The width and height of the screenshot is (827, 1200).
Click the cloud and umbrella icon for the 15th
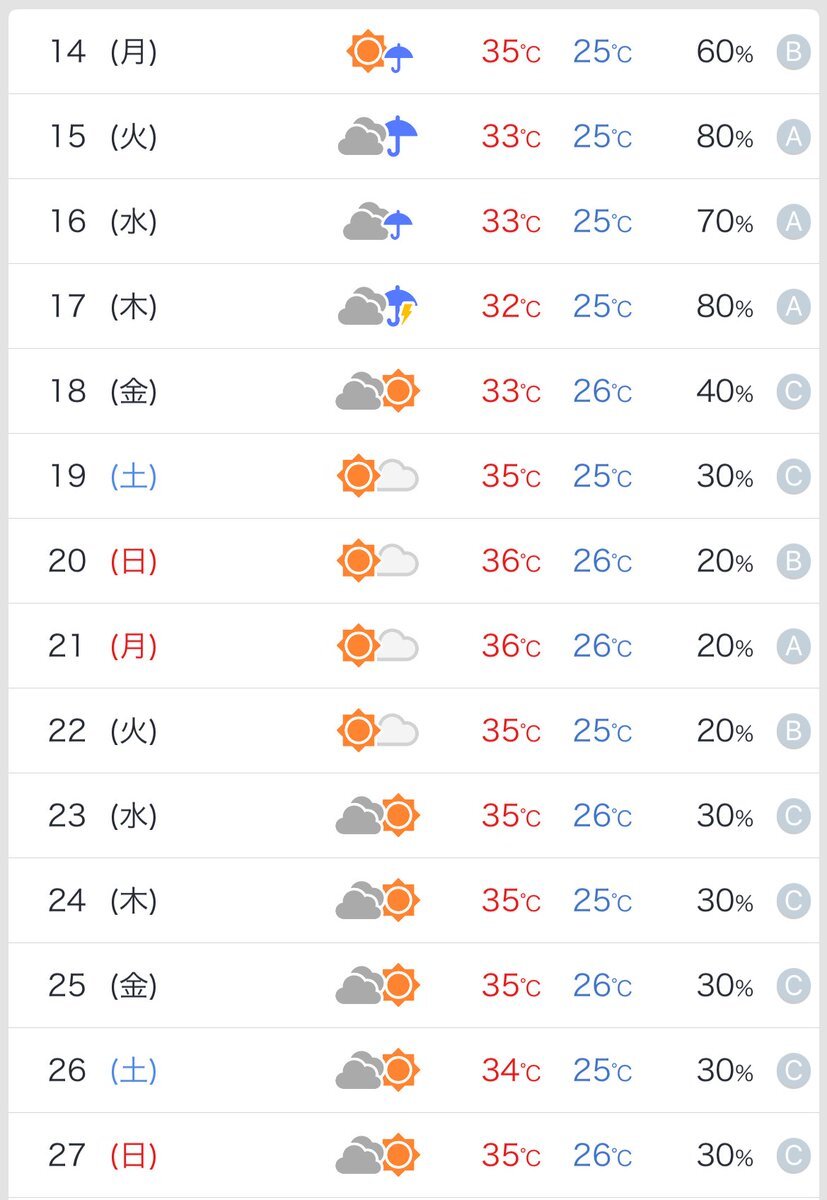[x=378, y=136]
